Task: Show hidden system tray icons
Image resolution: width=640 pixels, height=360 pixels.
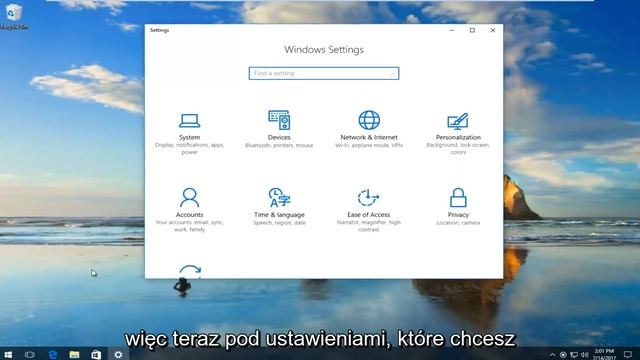Action: [x=552, y=355]
